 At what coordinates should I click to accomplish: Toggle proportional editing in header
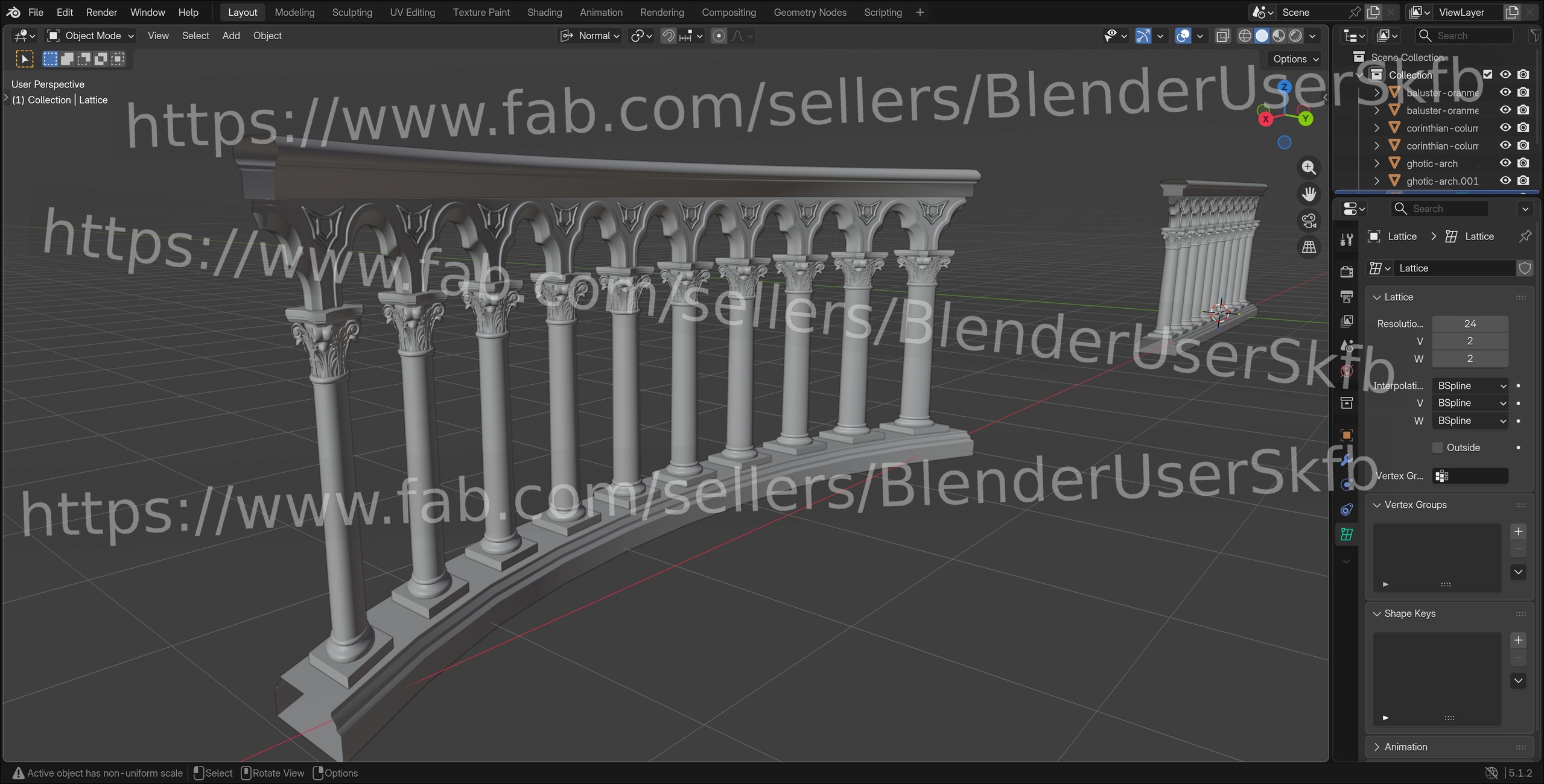pos(719,36)
